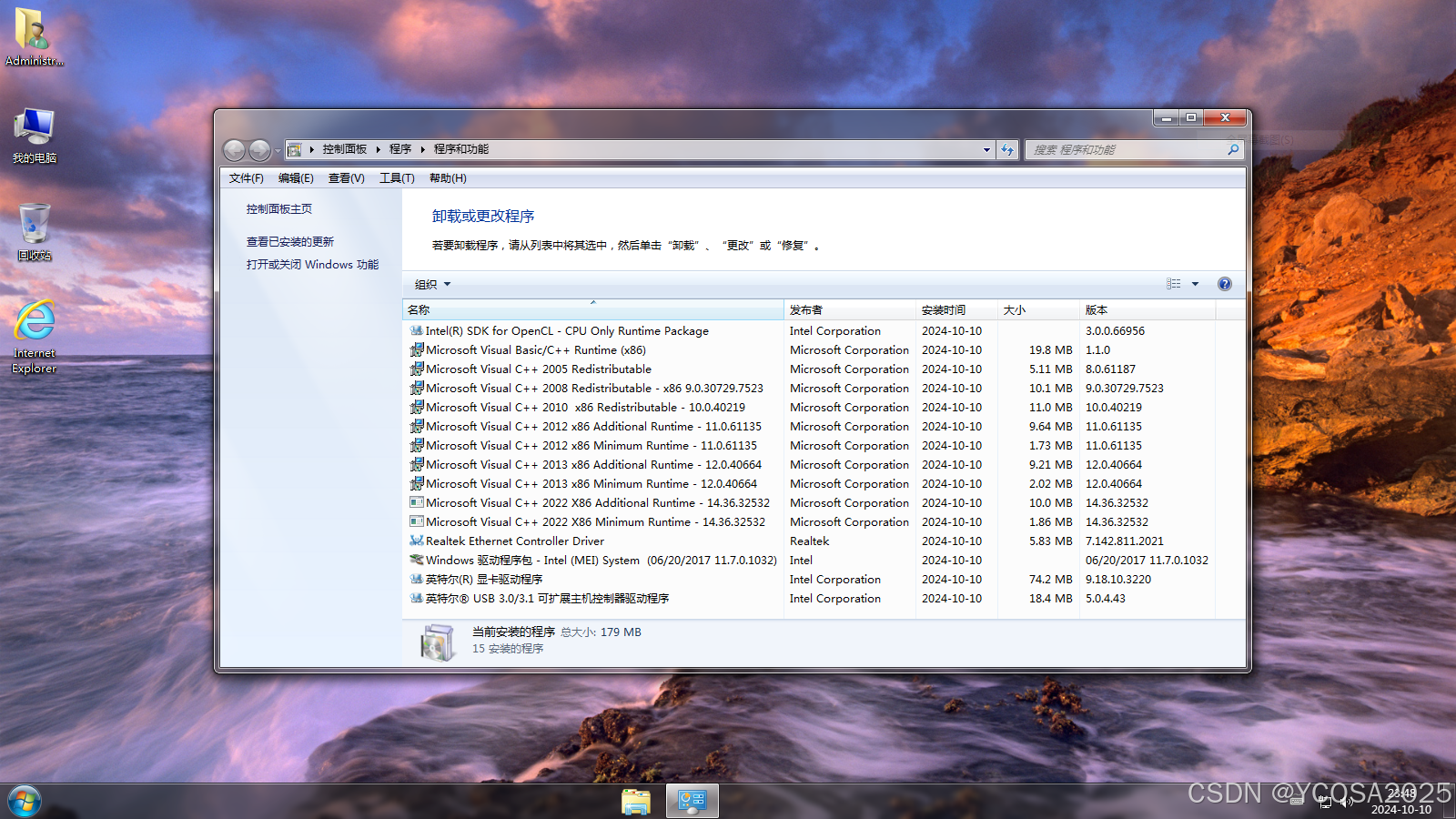
Task: Expand the address bar history dropdown
Action: click(x=986, y=150)
